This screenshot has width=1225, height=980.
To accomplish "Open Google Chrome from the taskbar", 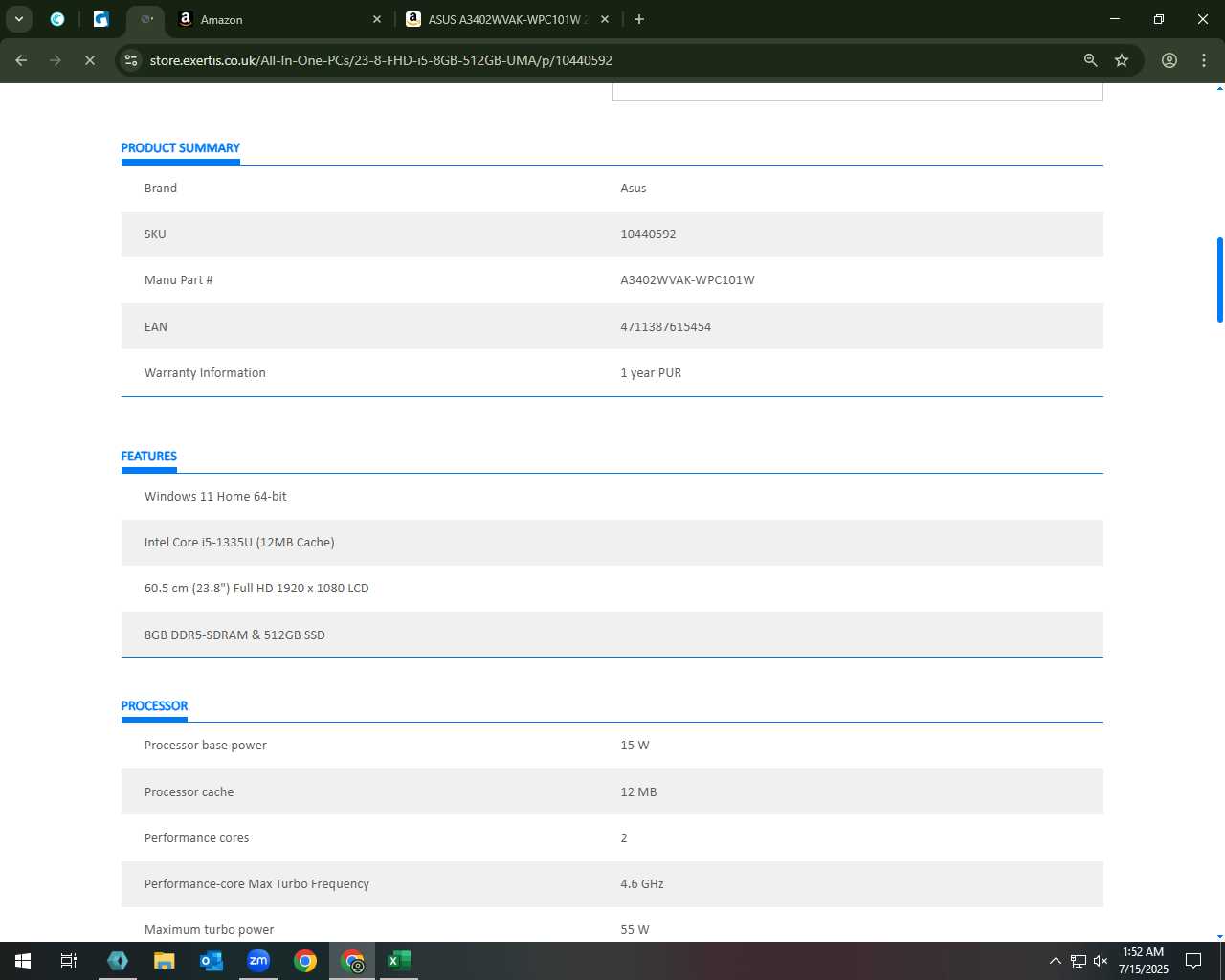I will coord(305,961).
